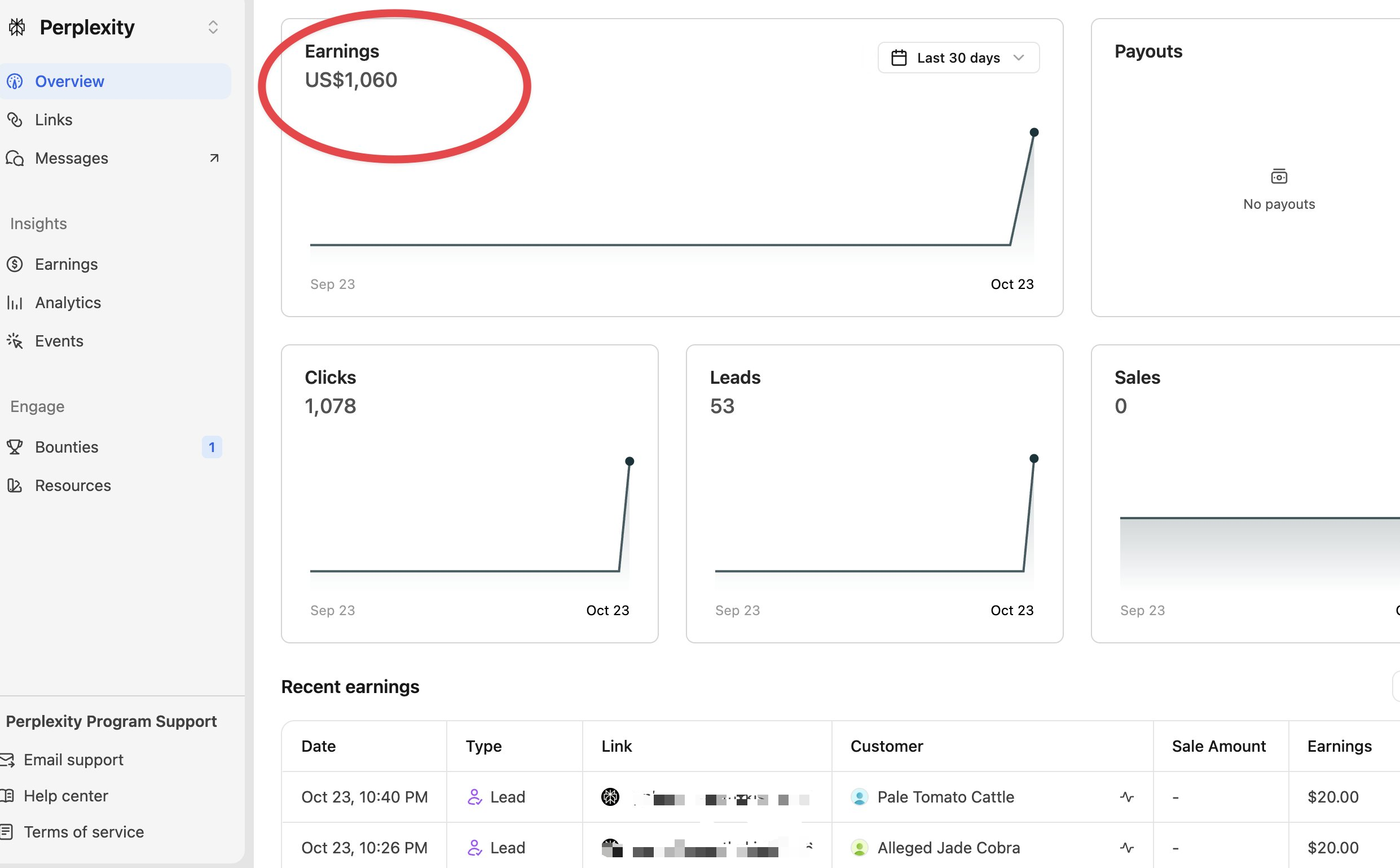Click the Analytics bar chart icon
Viewport: 1400px width, 868px height.
pos(15,303)
